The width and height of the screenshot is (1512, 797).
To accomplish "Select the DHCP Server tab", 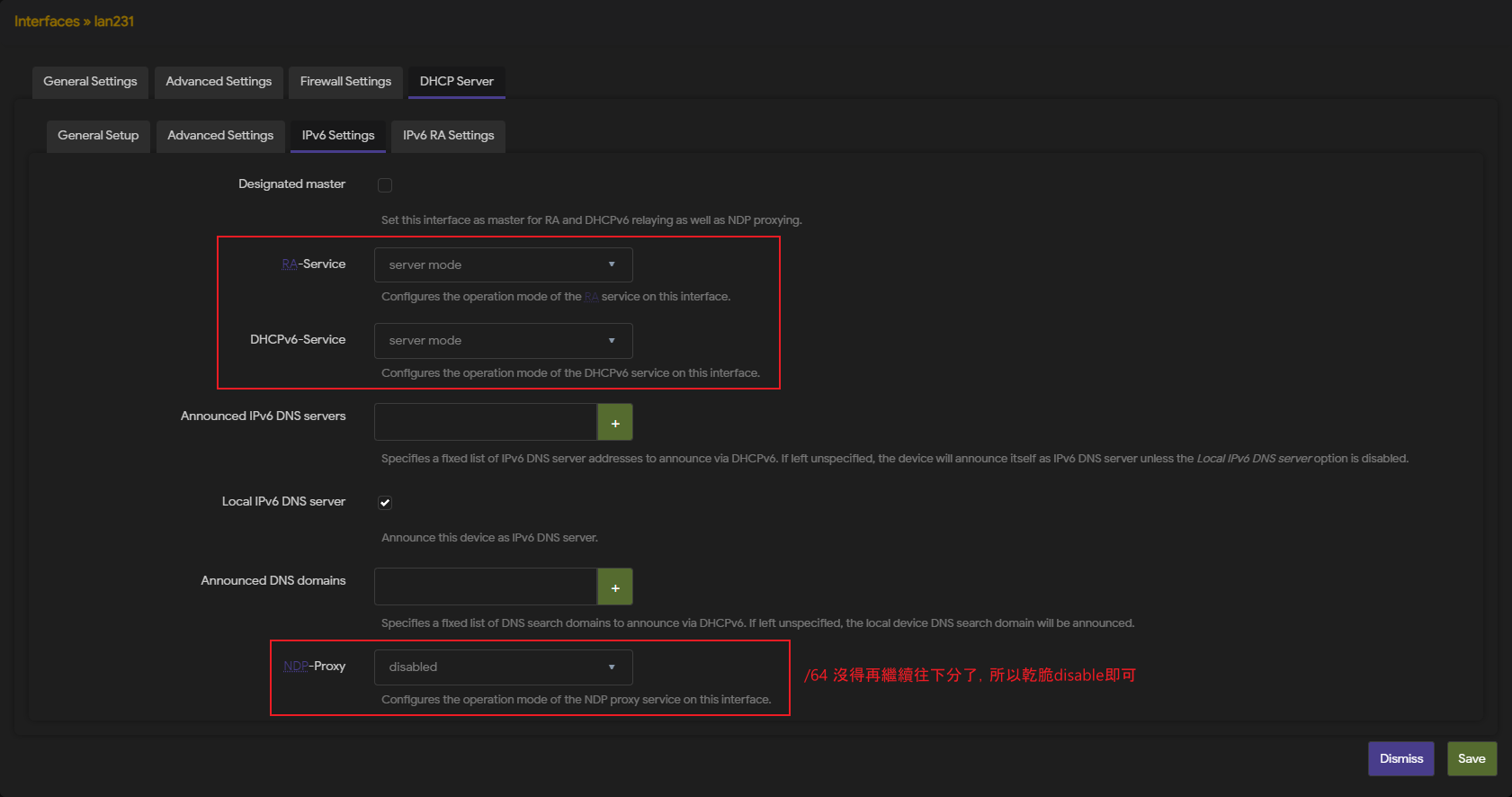I will coord(456,82).
